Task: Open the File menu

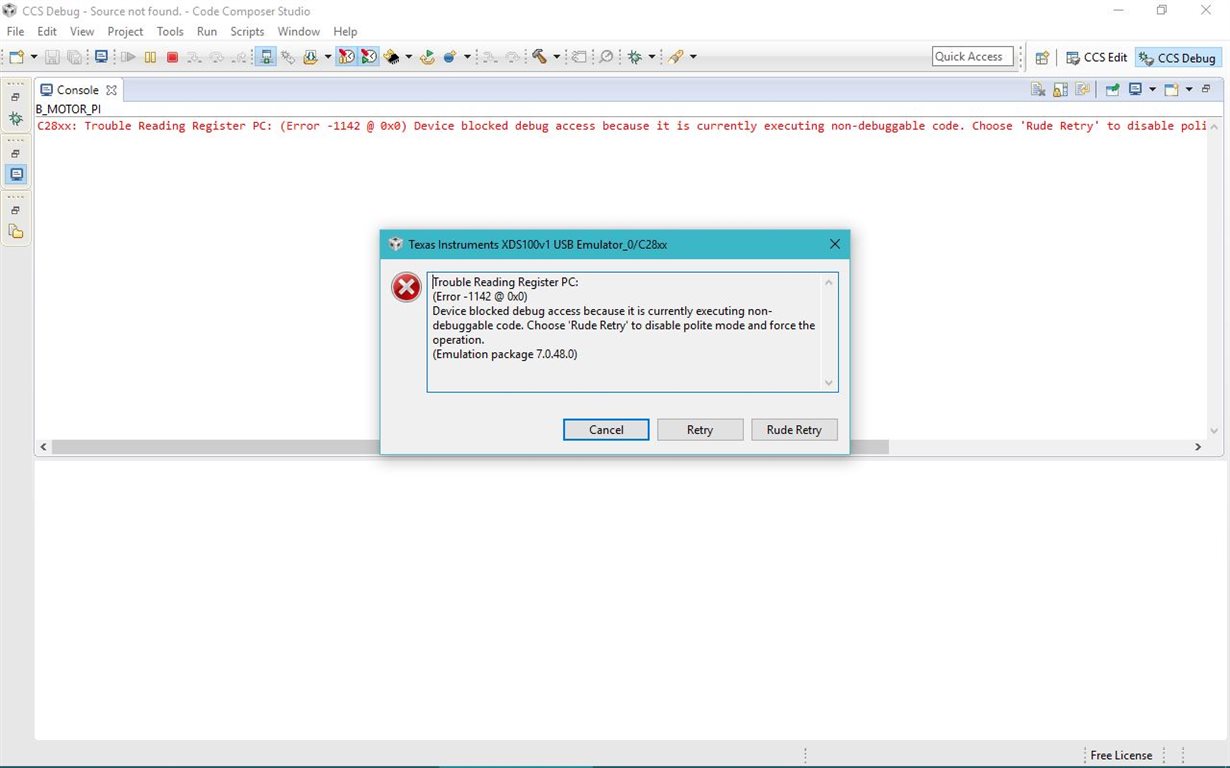Action: pyautogui.click(x=16, y=32)
